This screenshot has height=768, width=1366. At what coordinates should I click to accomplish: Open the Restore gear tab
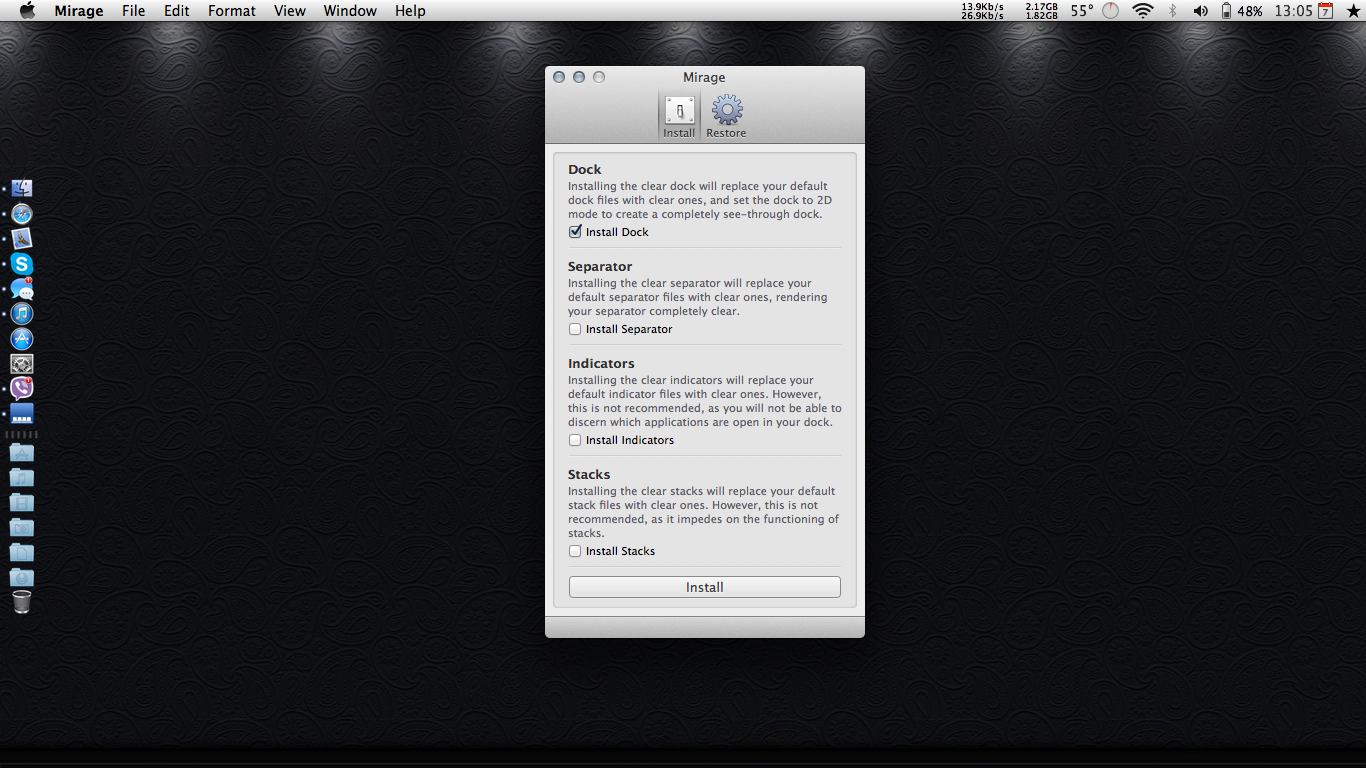[726, 117]
